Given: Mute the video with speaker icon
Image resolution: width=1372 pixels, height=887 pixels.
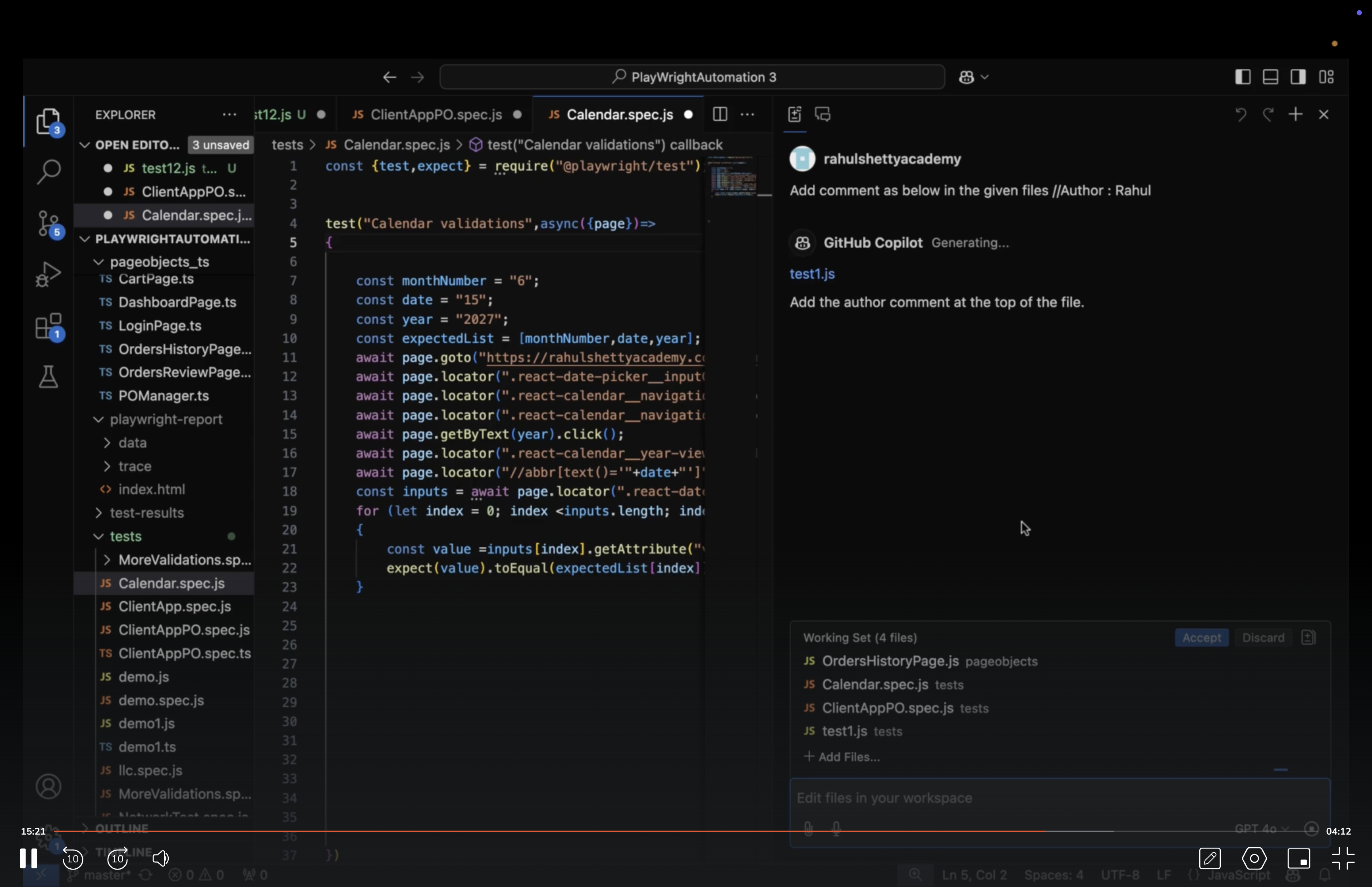Looking at the screenshot, I should click(161, 859).
